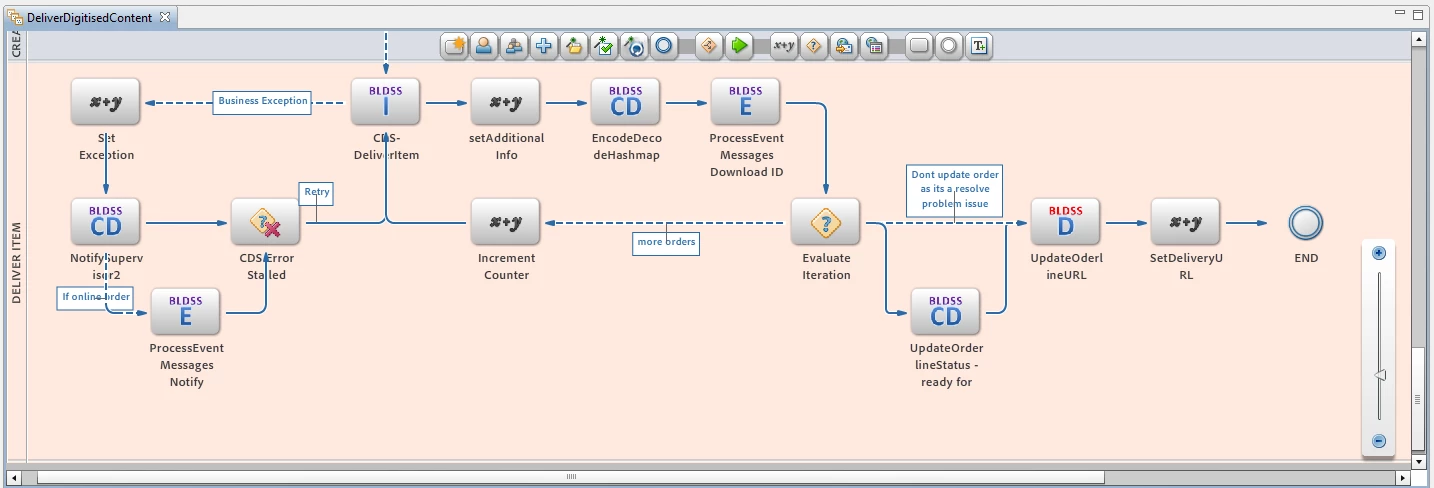The height and width of the screenshot is (488, 1434).
Task: Click the more orders transition label
Action: (x=666, y=242)
